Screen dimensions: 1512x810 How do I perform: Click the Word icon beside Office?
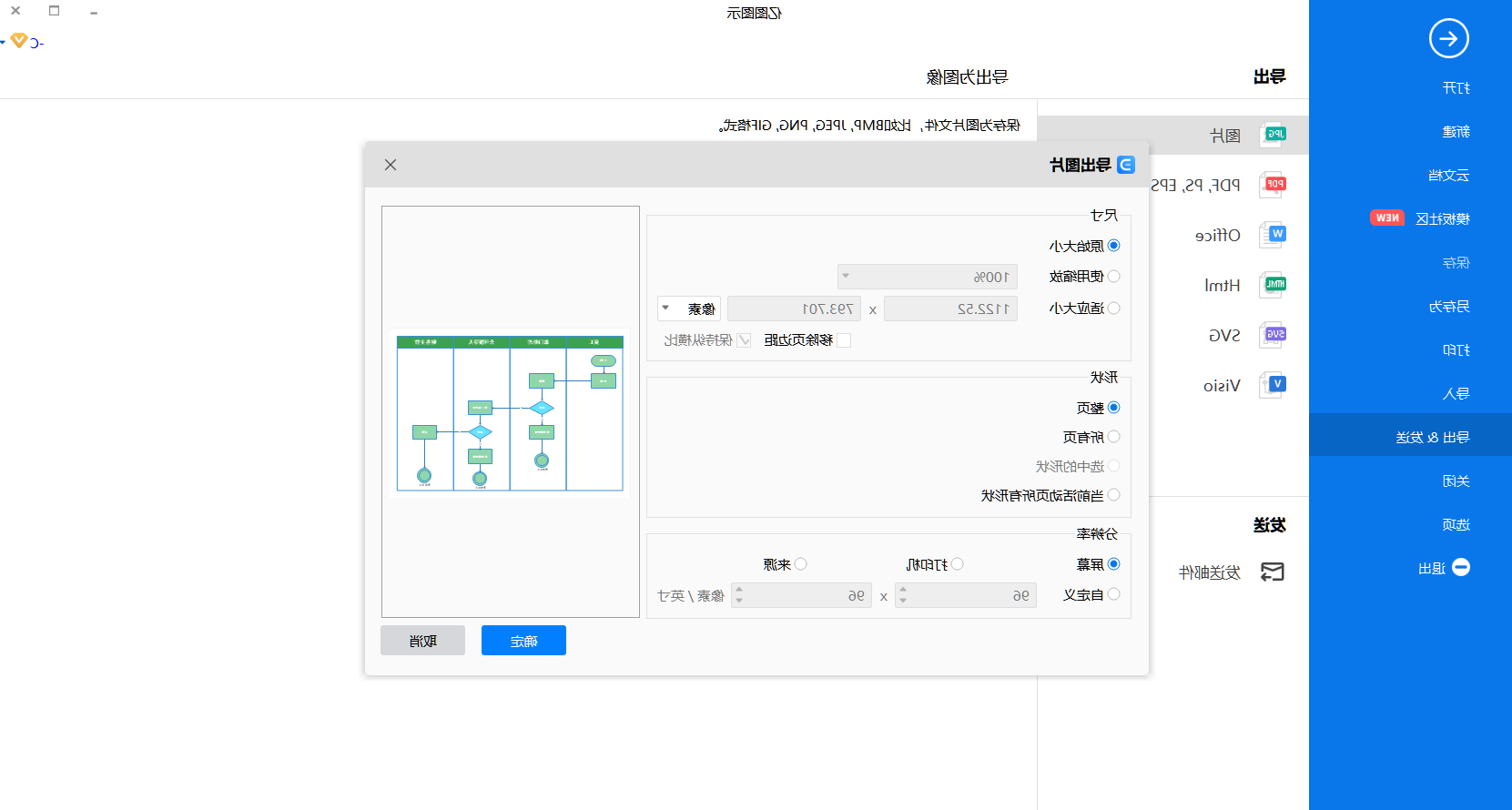pos(1273,235)
